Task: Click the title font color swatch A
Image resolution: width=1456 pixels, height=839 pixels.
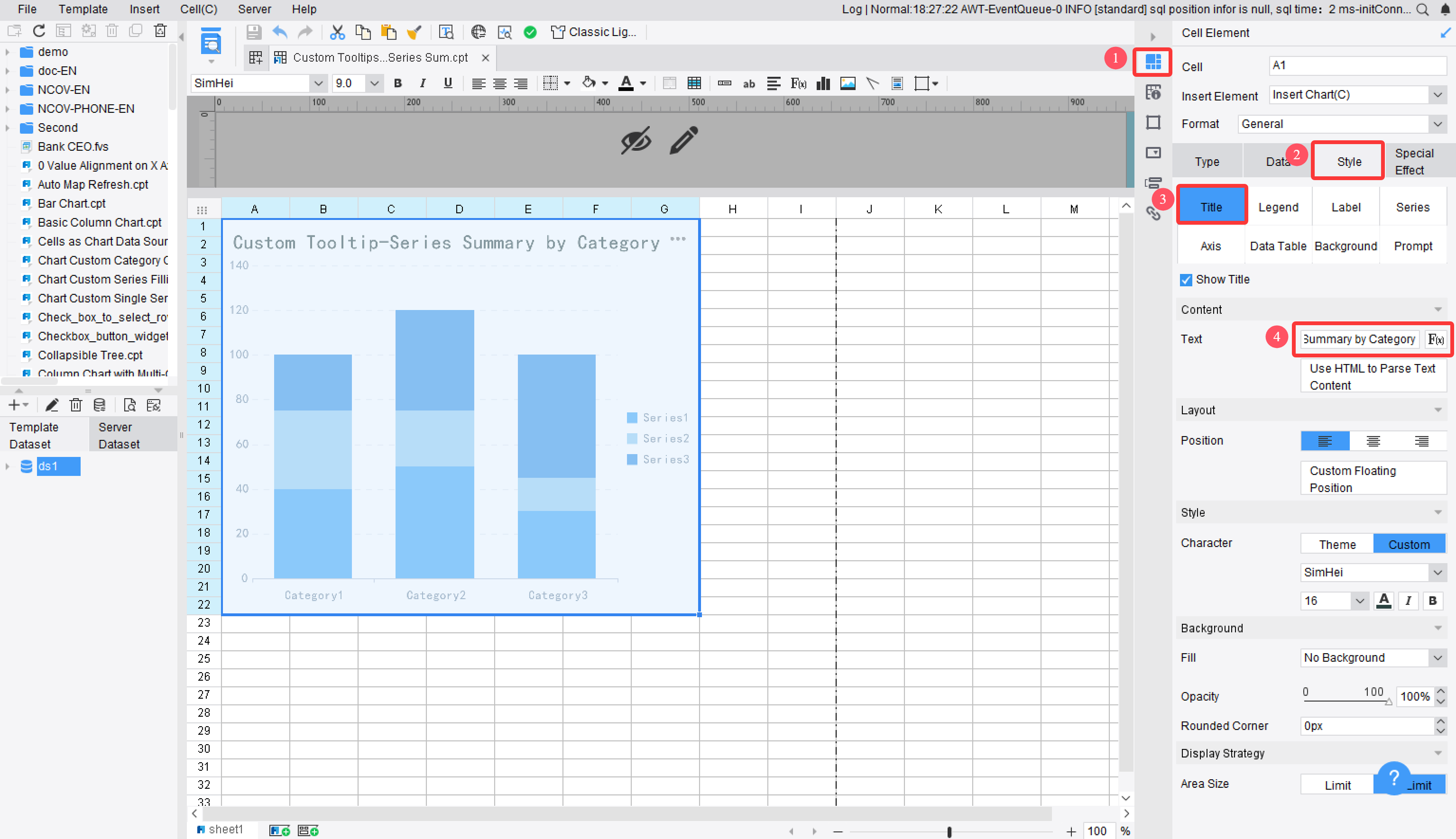Action: [x=1383, y=601]
